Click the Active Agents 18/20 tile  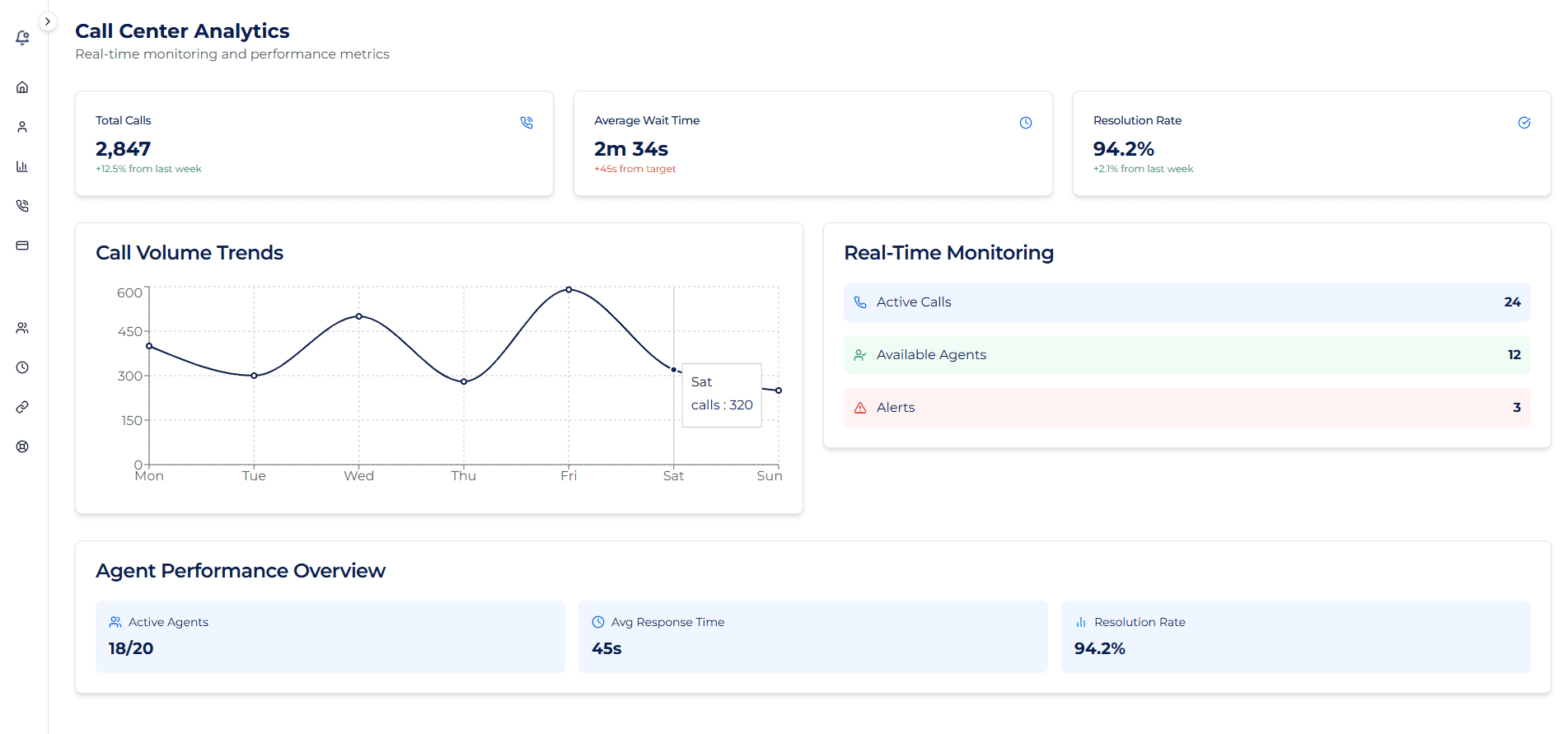(330, 636)
